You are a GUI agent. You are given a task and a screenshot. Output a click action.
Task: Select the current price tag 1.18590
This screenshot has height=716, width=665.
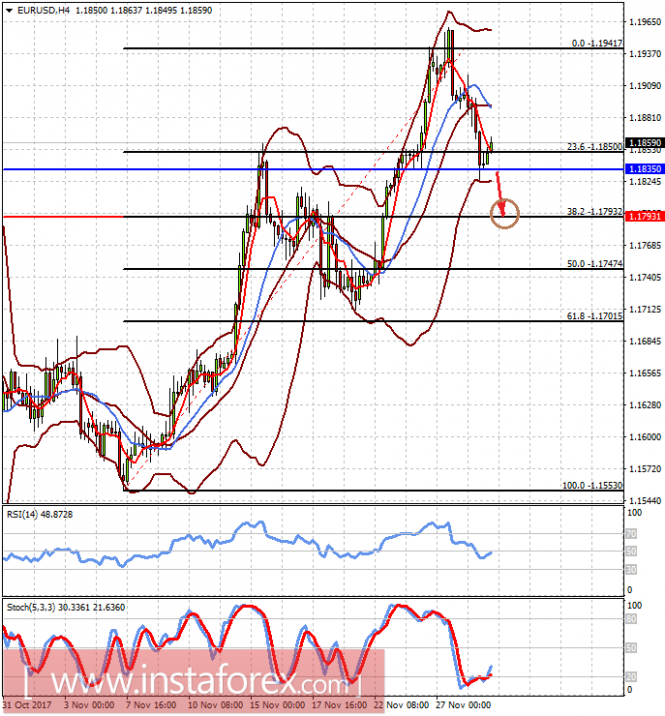pyautogui.click(x=642, y=143)
